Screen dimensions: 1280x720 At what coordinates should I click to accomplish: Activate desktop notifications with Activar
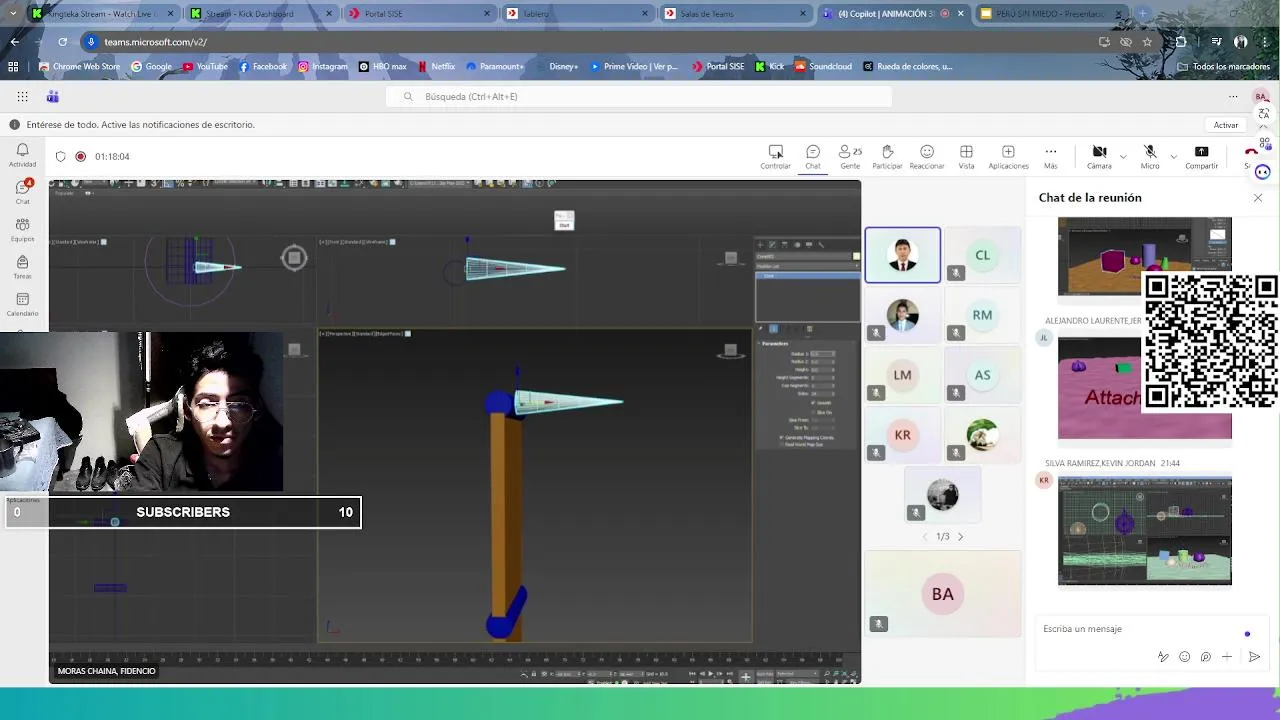tap(1226, 125)
